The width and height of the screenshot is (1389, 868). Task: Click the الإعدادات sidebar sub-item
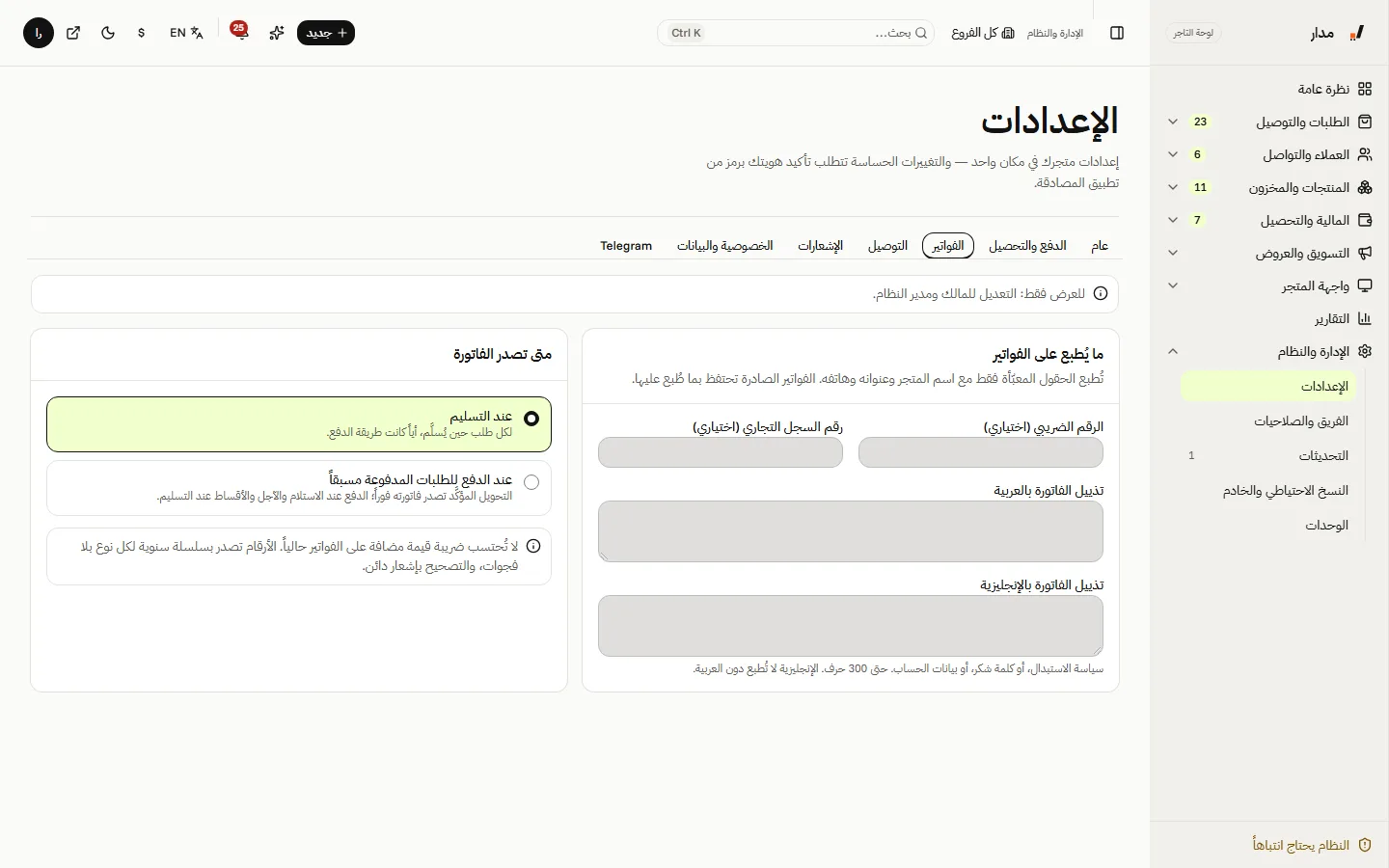pos(1268,387)
